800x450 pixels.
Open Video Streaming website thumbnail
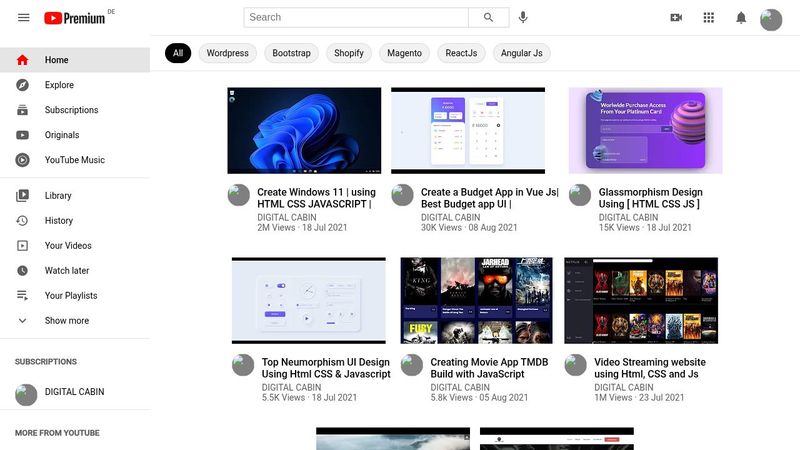[x=641, y=301]
